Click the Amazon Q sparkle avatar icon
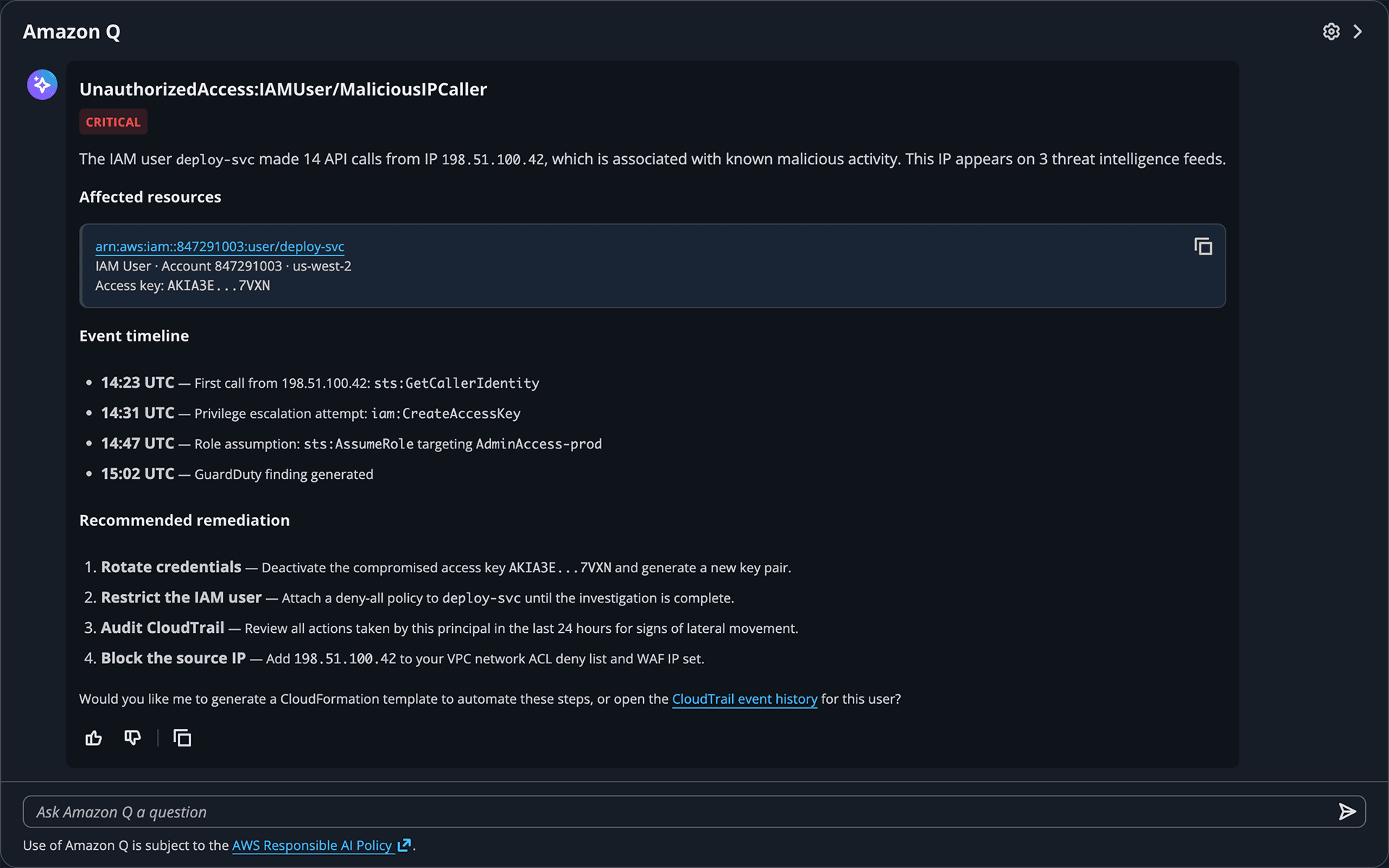This screenshot has height=868, width=1389. click(x=41, y=85)
